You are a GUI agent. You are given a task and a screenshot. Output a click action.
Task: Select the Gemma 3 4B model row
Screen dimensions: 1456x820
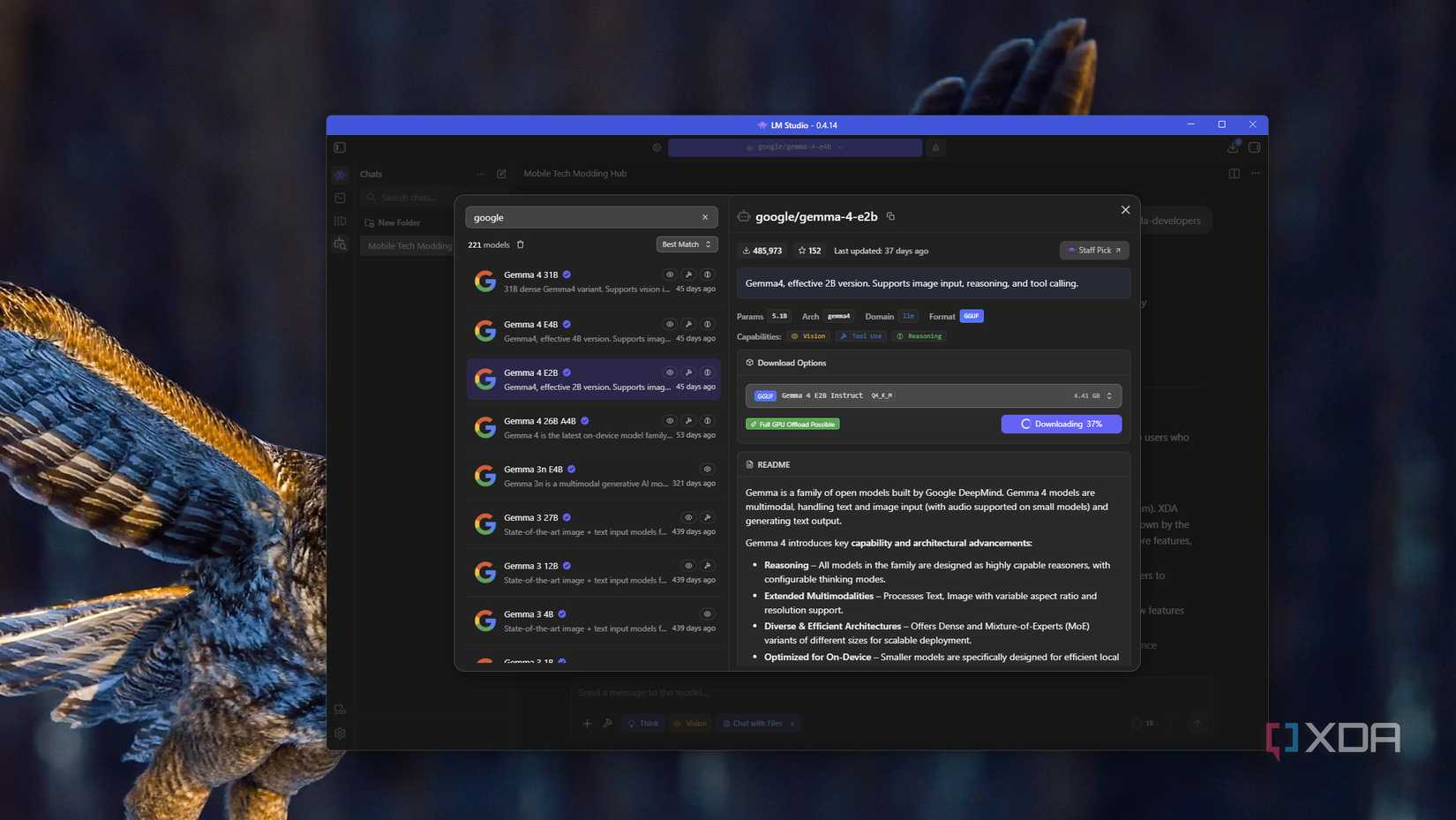[593, 621]
